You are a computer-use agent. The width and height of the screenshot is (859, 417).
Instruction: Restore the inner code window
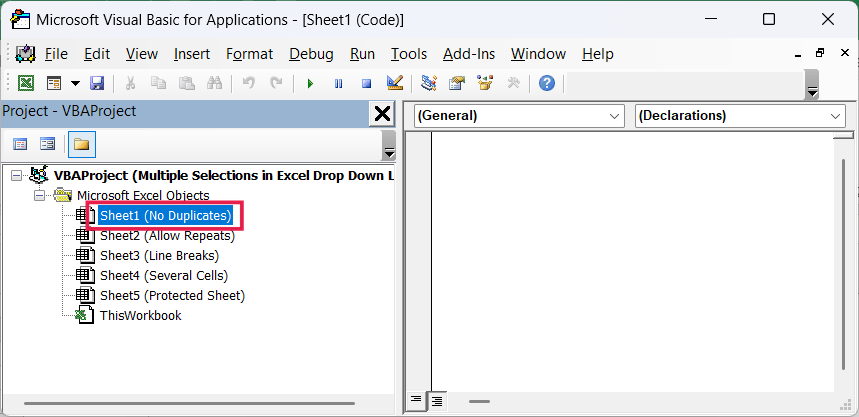(820, 53)
